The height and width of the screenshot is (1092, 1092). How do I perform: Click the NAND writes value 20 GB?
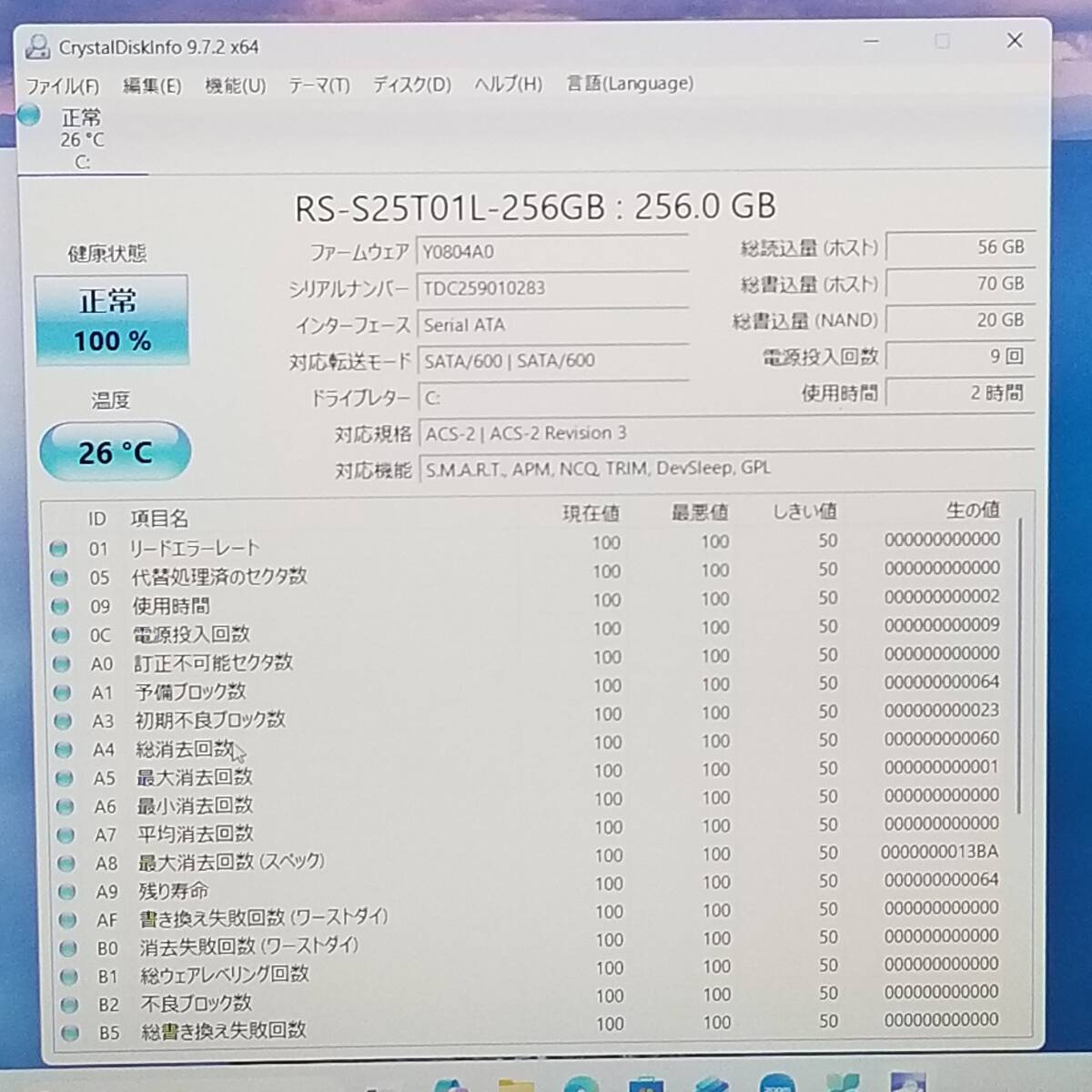961,319
